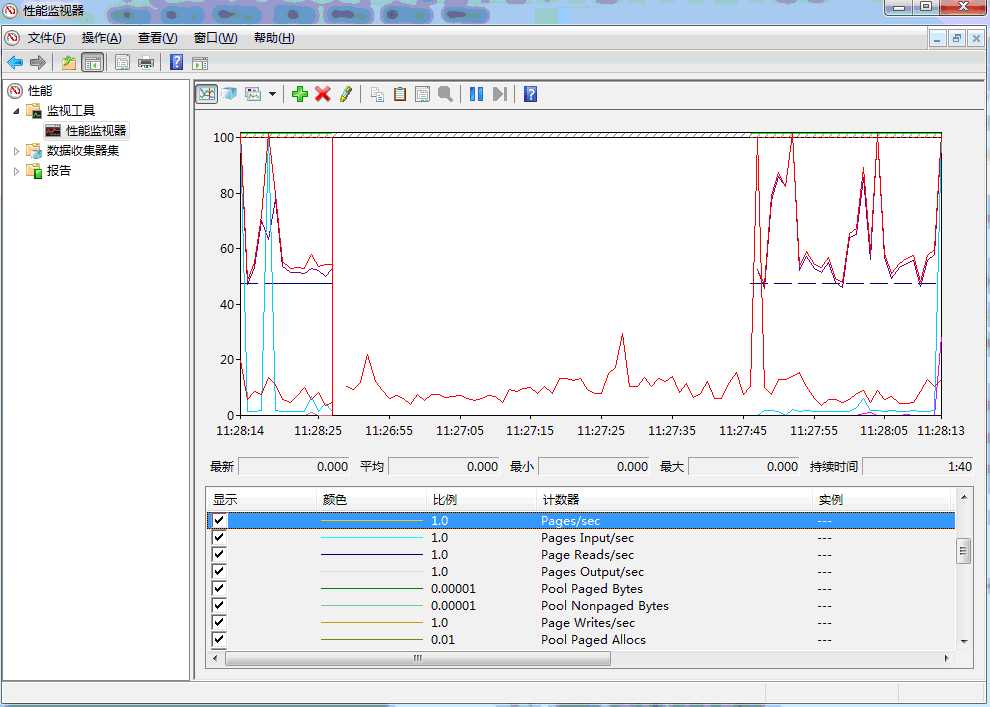Click horizontal scrollbar left arrow
990x707 pixels.
[215, 658]
